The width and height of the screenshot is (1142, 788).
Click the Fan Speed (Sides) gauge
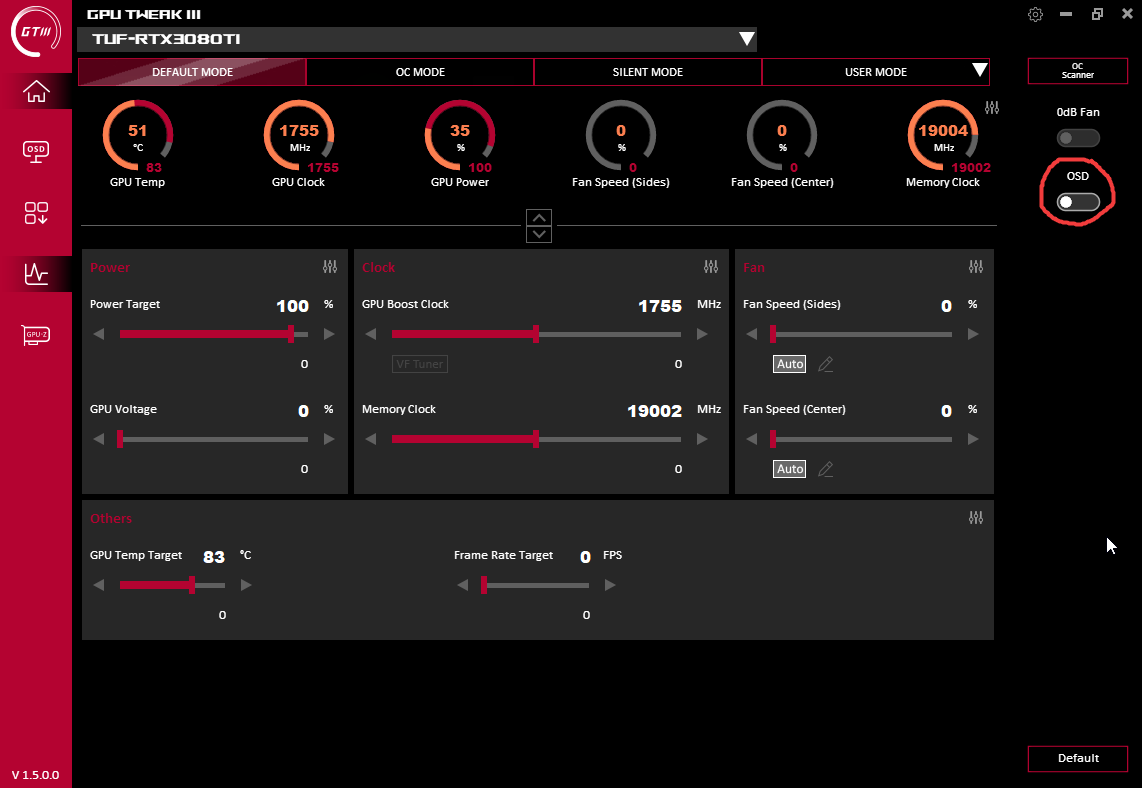click(x=621, y=135)
